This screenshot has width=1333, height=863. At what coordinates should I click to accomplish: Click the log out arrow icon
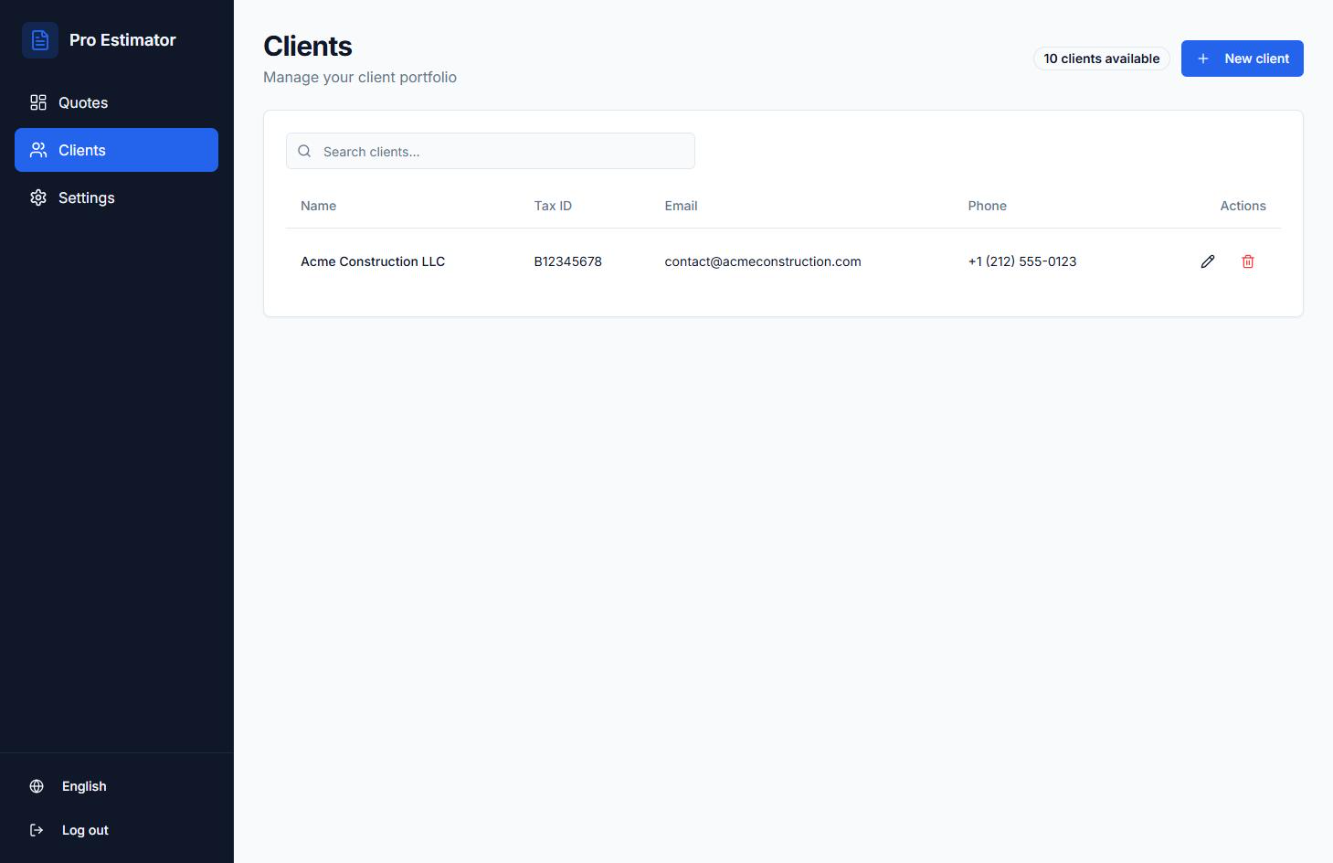click(36, 830)
